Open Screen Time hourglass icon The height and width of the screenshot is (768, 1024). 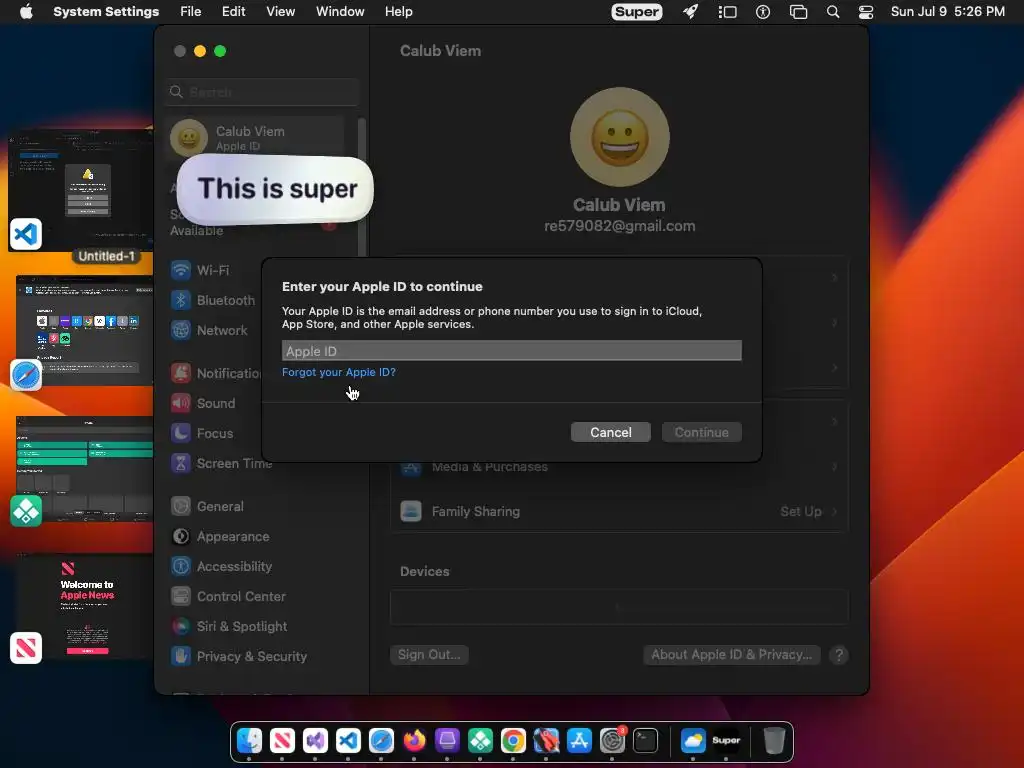[180, 463]
